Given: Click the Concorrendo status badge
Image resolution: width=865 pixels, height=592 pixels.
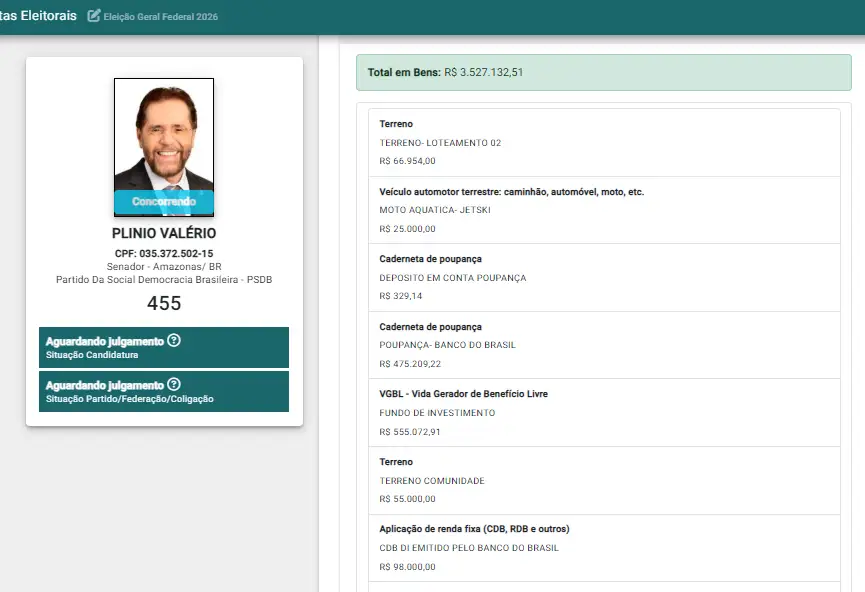Looking at the screenshot, I should pyautogui.click(x=164, y=202).
